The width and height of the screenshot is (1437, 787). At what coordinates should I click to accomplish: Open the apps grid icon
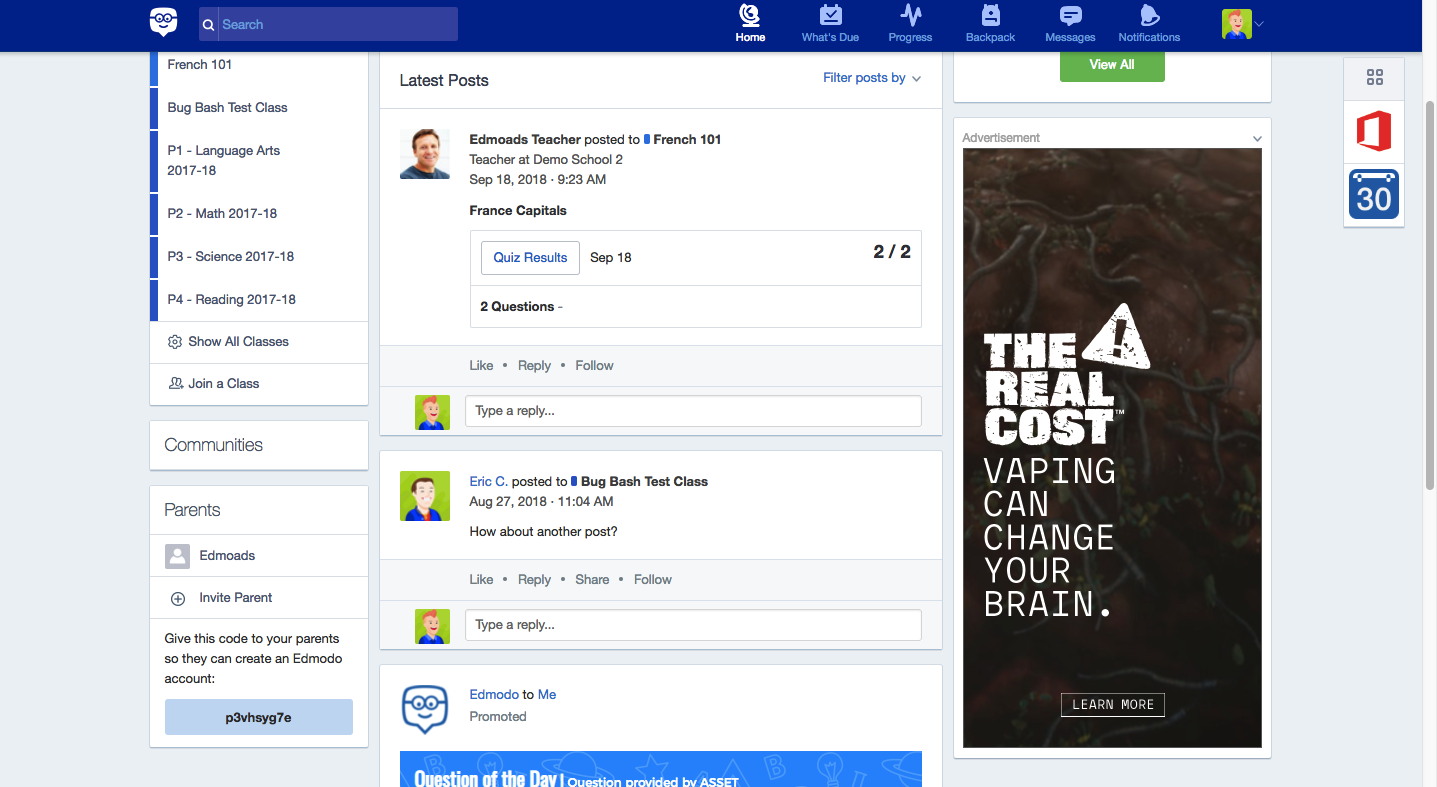pyautogui.click(x=1374, y=78)
